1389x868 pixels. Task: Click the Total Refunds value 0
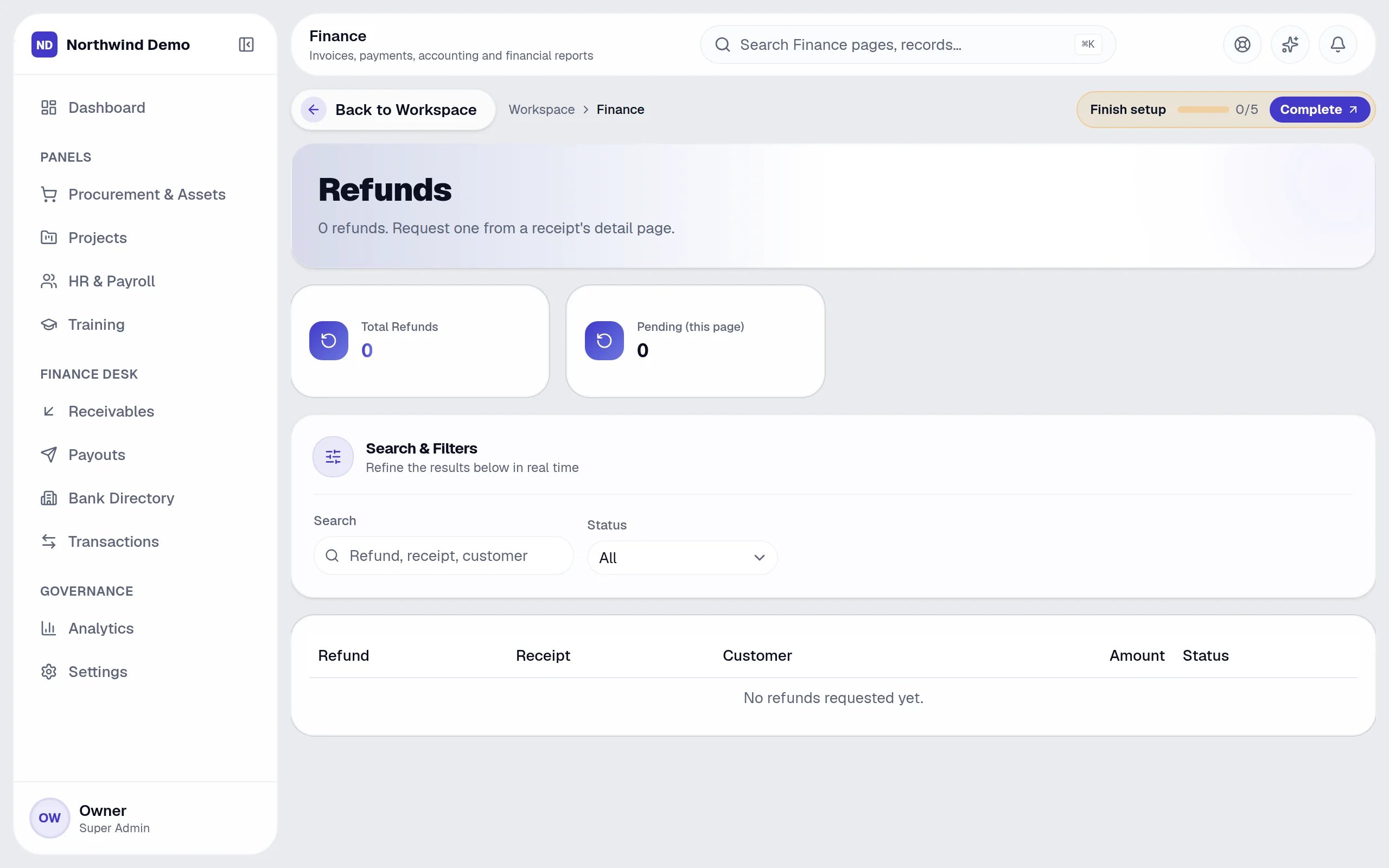click(367, 351)
